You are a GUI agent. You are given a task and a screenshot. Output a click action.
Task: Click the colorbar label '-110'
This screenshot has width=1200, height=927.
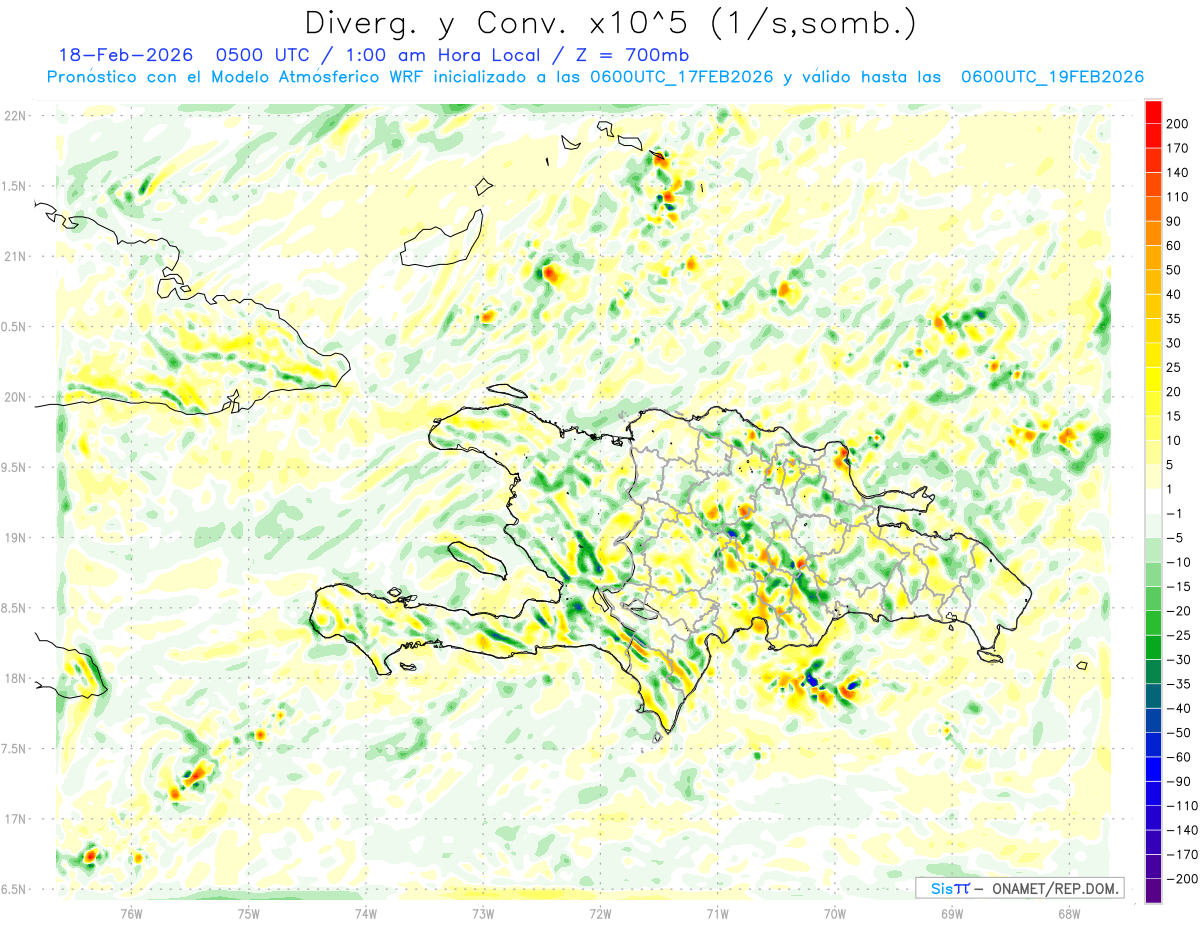(x=1181, y=805)
